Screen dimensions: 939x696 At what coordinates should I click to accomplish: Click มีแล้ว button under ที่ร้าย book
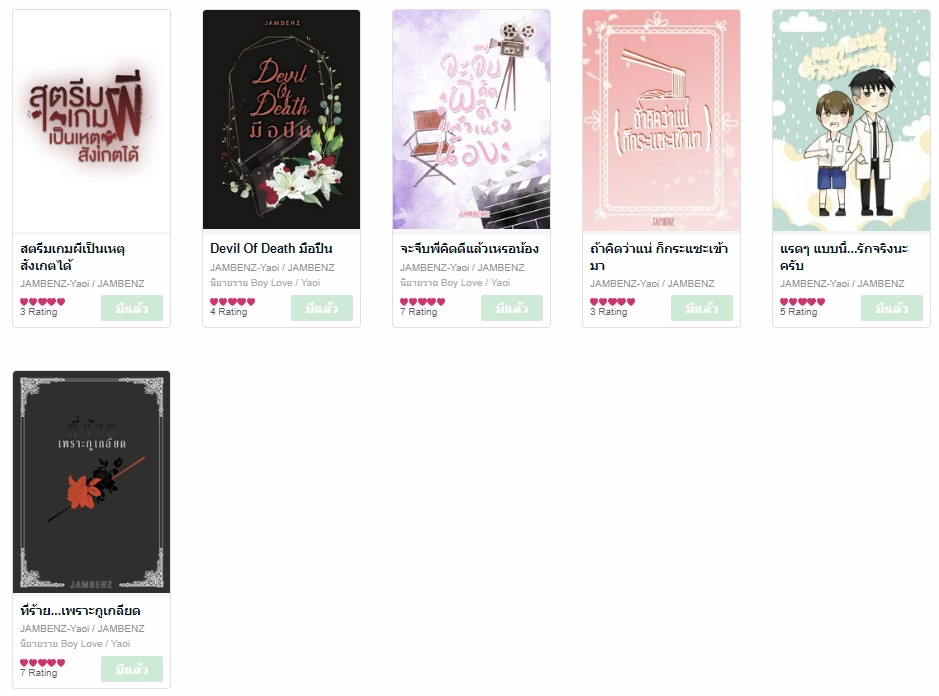point(132,669)
